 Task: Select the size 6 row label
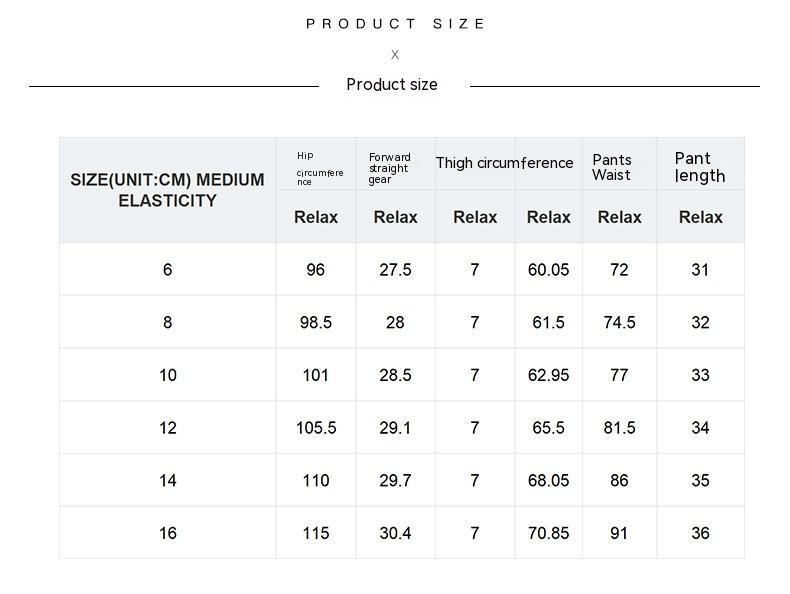click(167, 270)
